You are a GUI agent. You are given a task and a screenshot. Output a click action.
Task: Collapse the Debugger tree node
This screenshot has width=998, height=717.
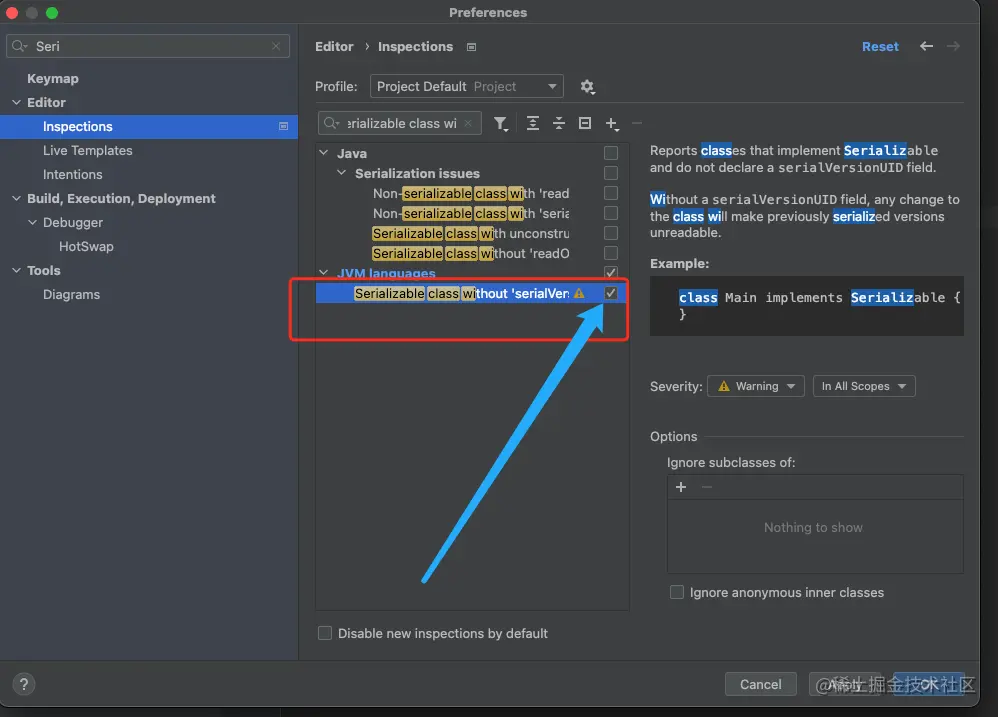click(x=32, y=223)
